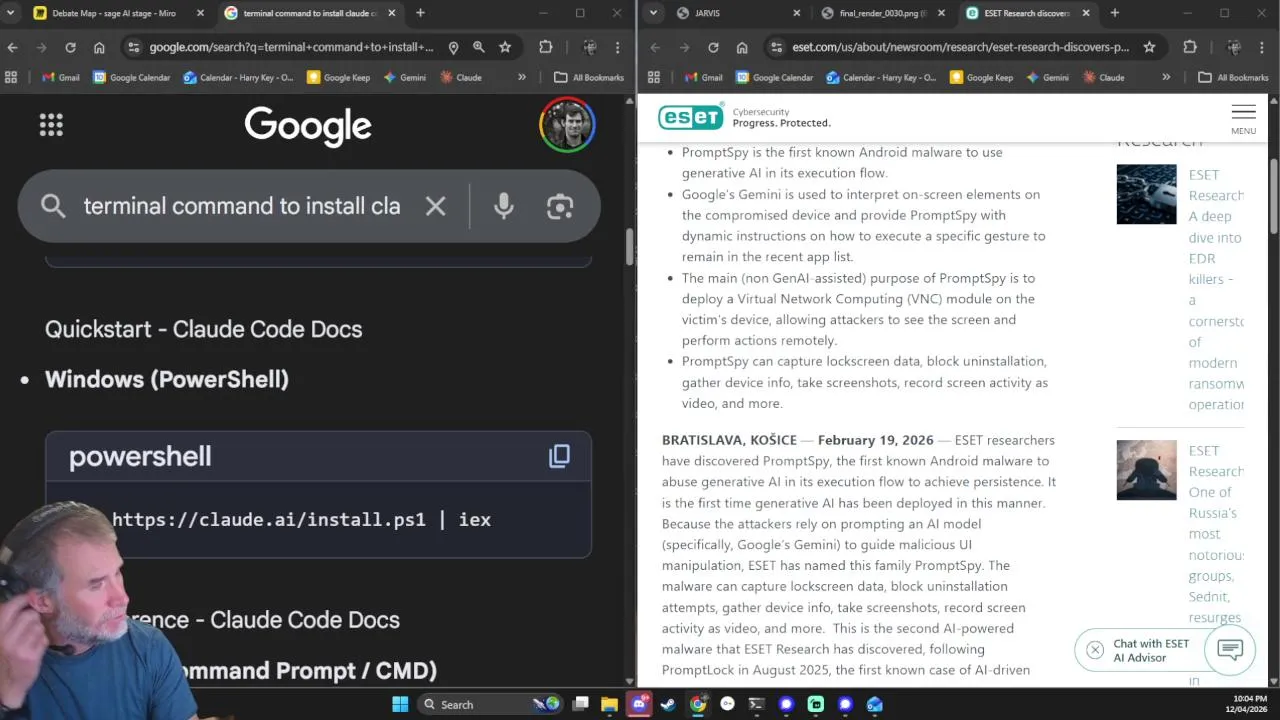Focus the Google search query field
This screenshot has height=720, width=1280.
(x=242, y=206)
